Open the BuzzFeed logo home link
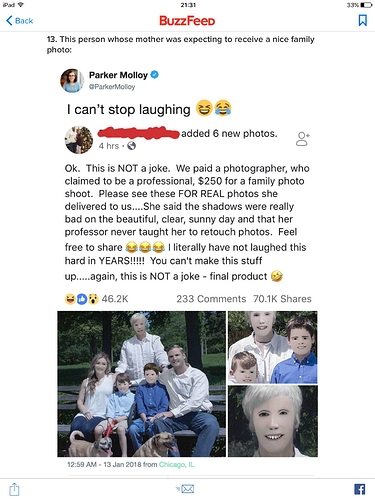Image resolution: width=375 pixels, height=500 pixels. 187,21
